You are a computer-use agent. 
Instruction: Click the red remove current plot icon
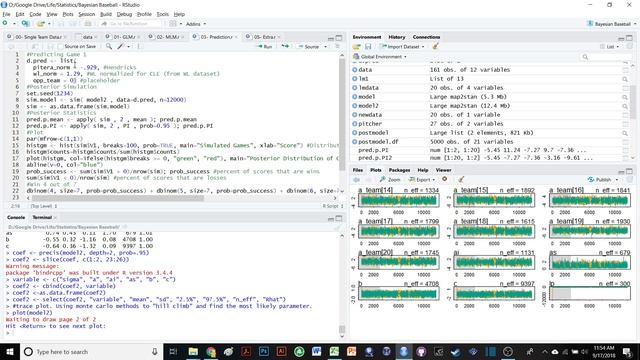click(x=444, y=179)
